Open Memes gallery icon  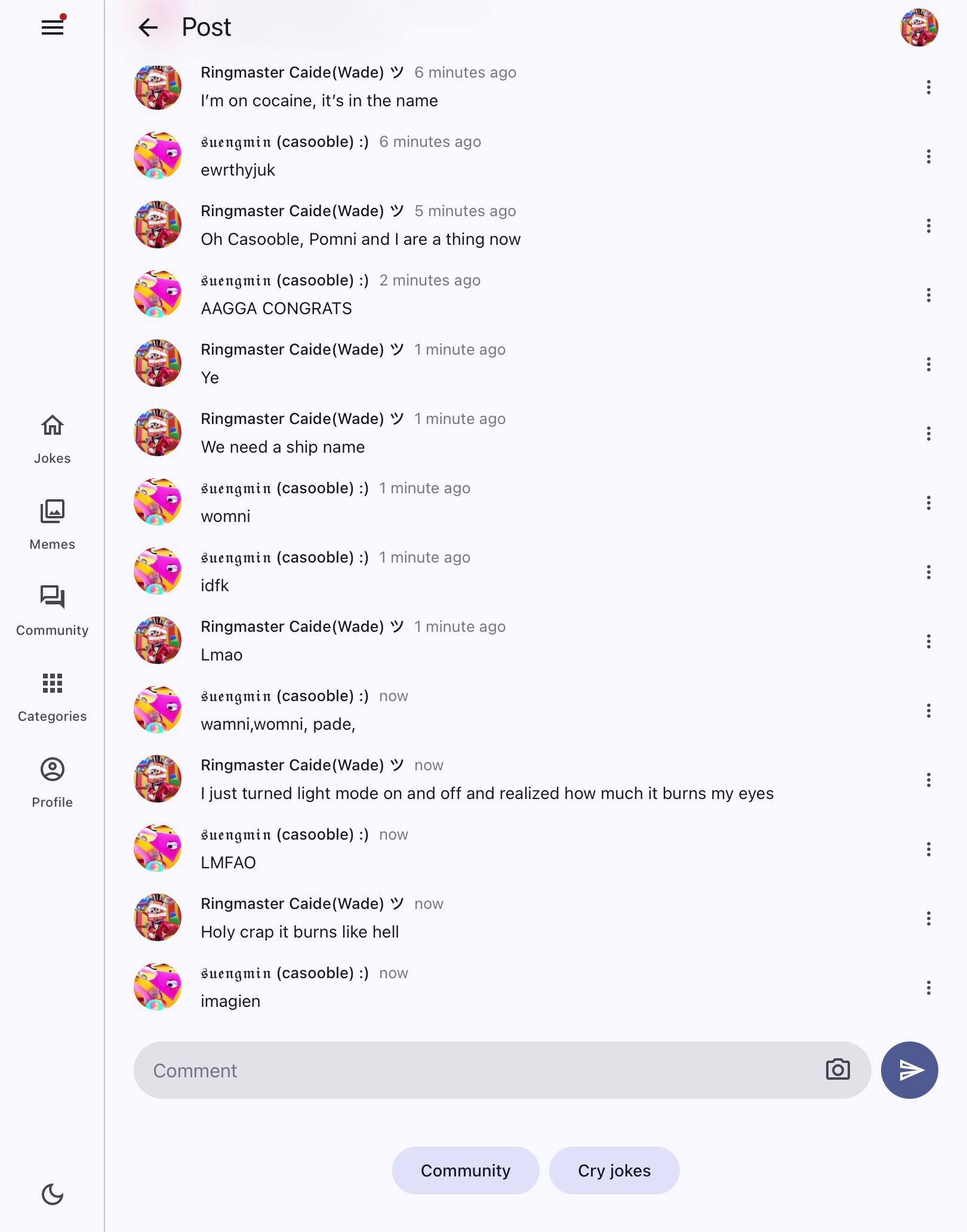pos(53,511)
